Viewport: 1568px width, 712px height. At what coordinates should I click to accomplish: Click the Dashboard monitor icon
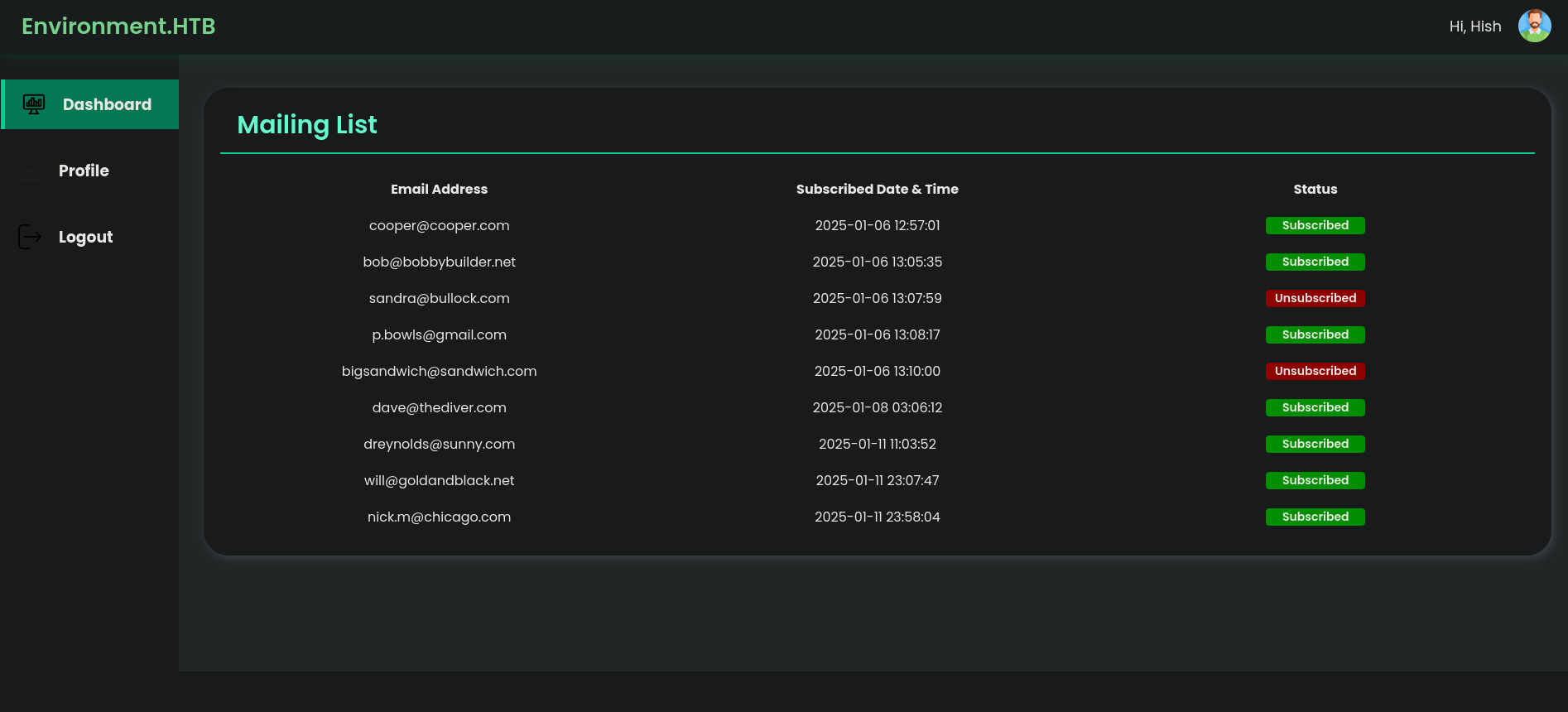pos(34,104)
